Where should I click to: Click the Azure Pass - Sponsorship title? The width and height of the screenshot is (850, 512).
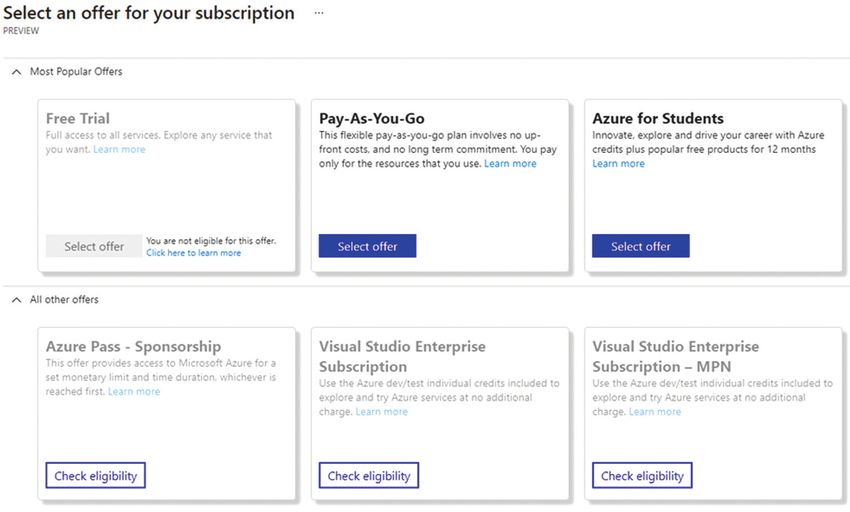tap(133, 346)
